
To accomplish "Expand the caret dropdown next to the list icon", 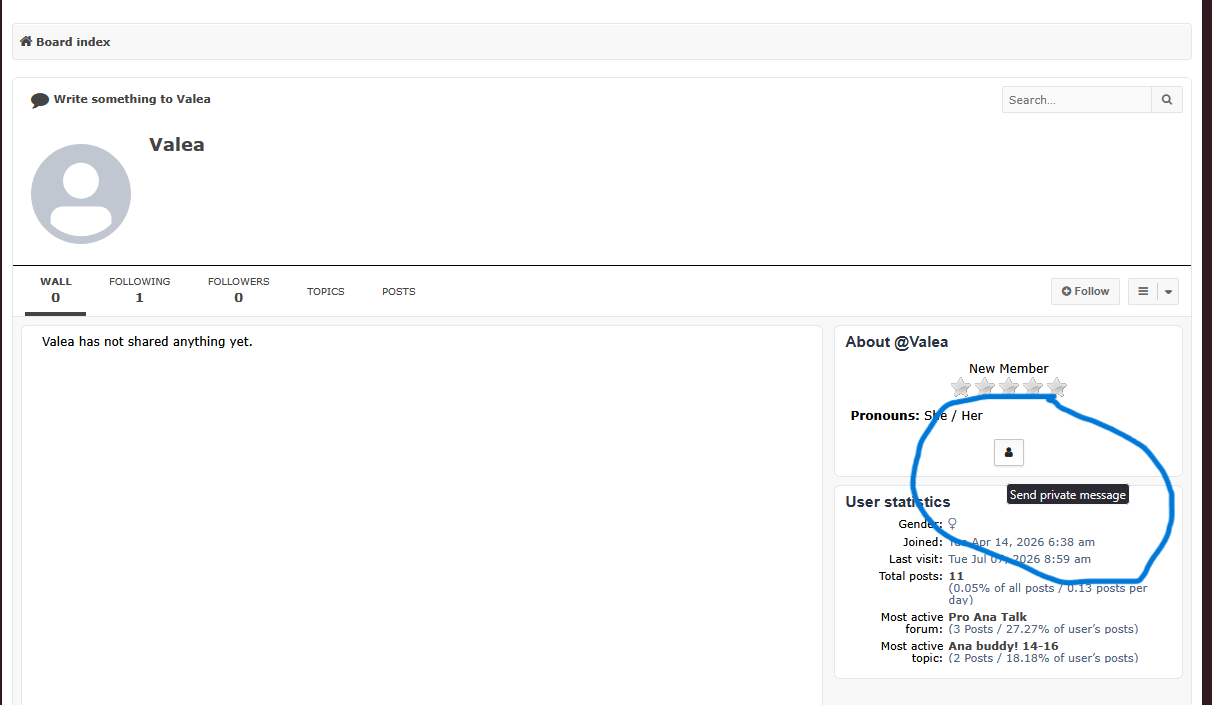I will coord(1169,292).
